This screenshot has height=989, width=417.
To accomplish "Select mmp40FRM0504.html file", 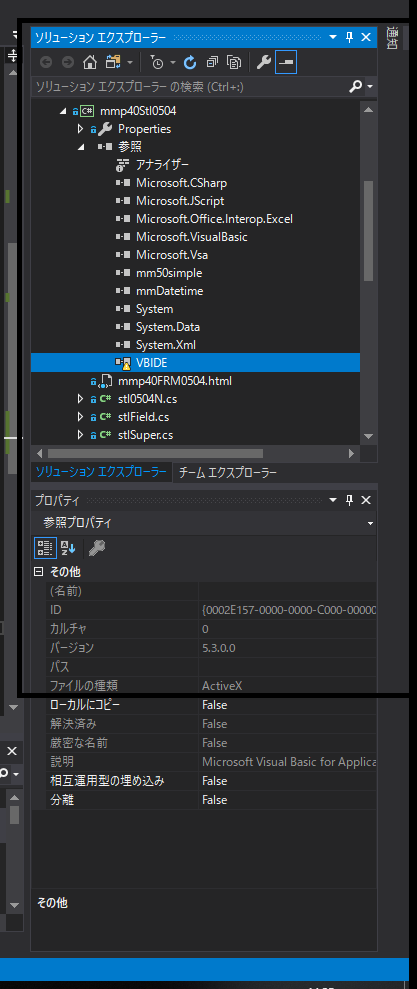I will coord(175,381).
